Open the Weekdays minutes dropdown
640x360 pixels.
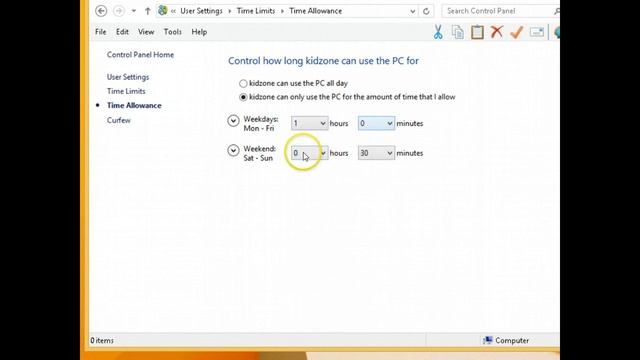(x=376, y=123)
